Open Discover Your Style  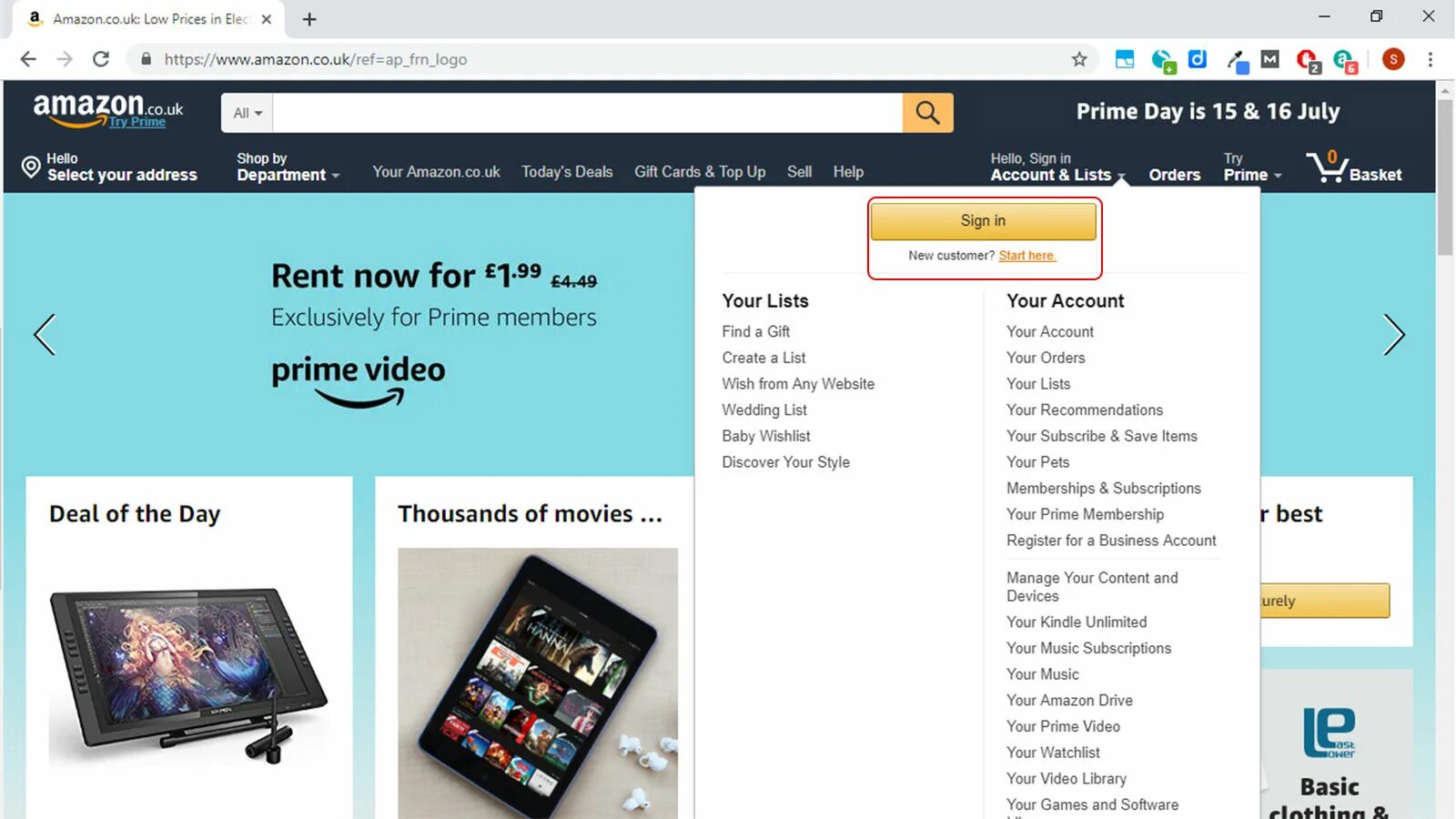pyautogui.click(x=785, y=462)
